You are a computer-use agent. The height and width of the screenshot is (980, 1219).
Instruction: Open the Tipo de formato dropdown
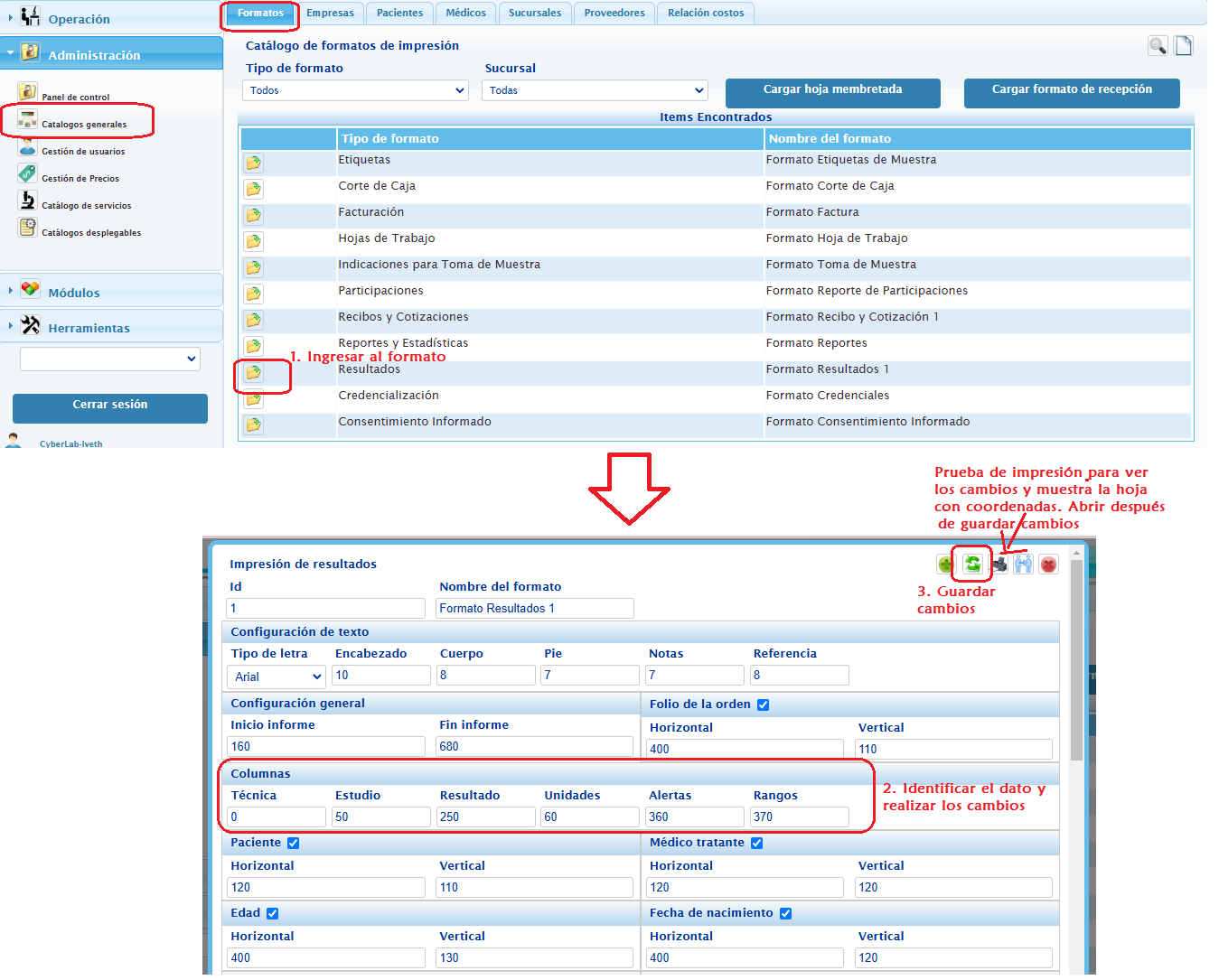point(355,90)
